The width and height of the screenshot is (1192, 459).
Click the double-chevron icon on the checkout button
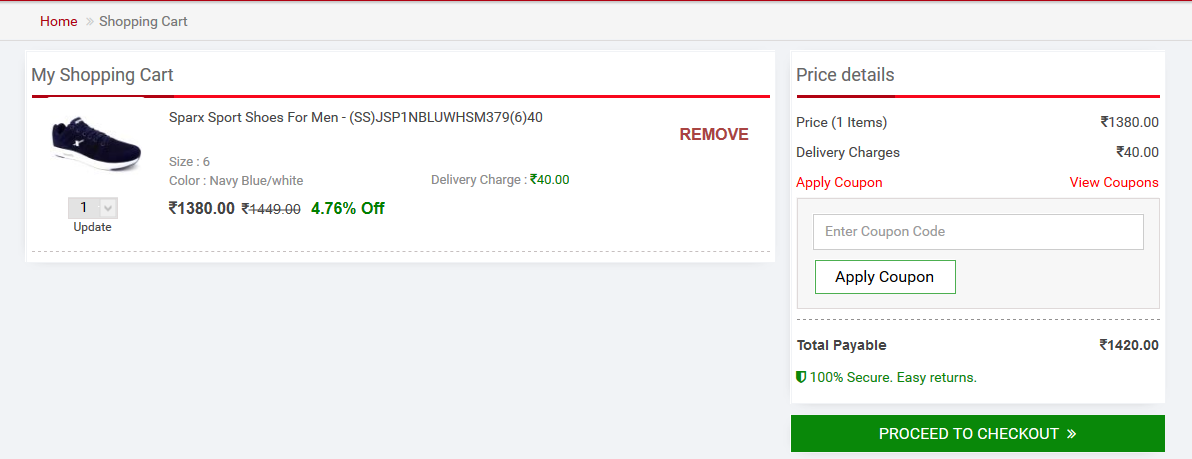click(1071, 434)
